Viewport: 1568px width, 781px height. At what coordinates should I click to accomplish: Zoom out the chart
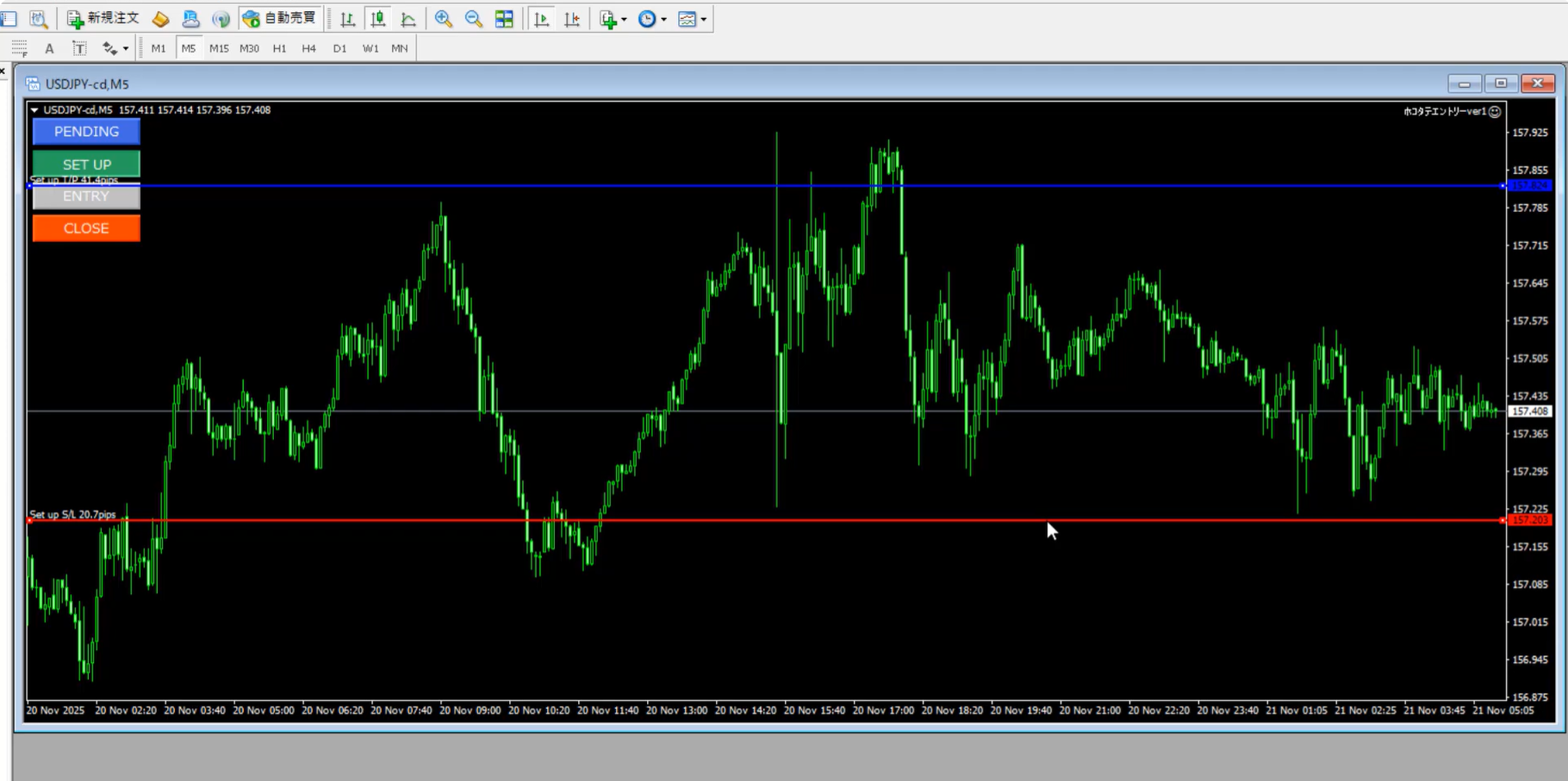474,19
